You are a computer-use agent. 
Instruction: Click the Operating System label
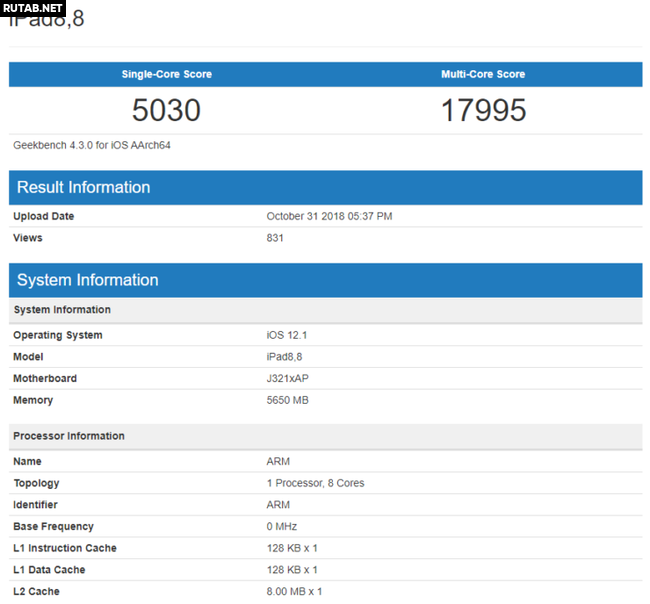(58, 335)
